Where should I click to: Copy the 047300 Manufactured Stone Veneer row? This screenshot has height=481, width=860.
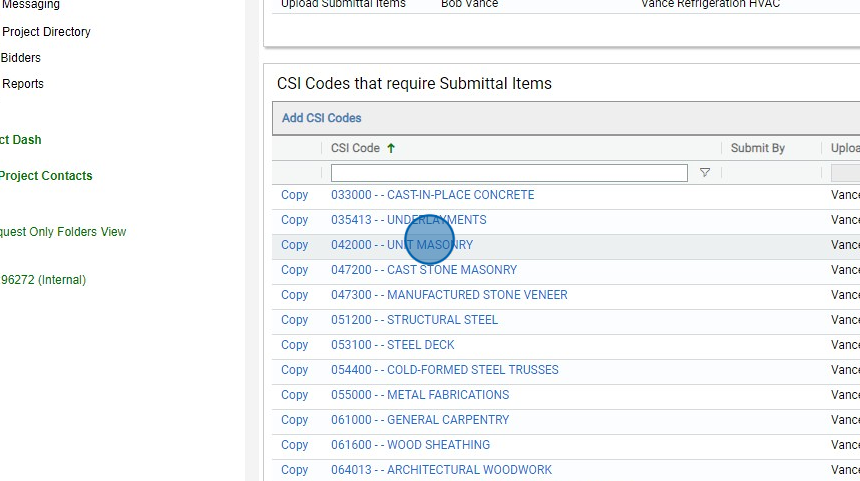pyautogui.click(x=295, y=295)
